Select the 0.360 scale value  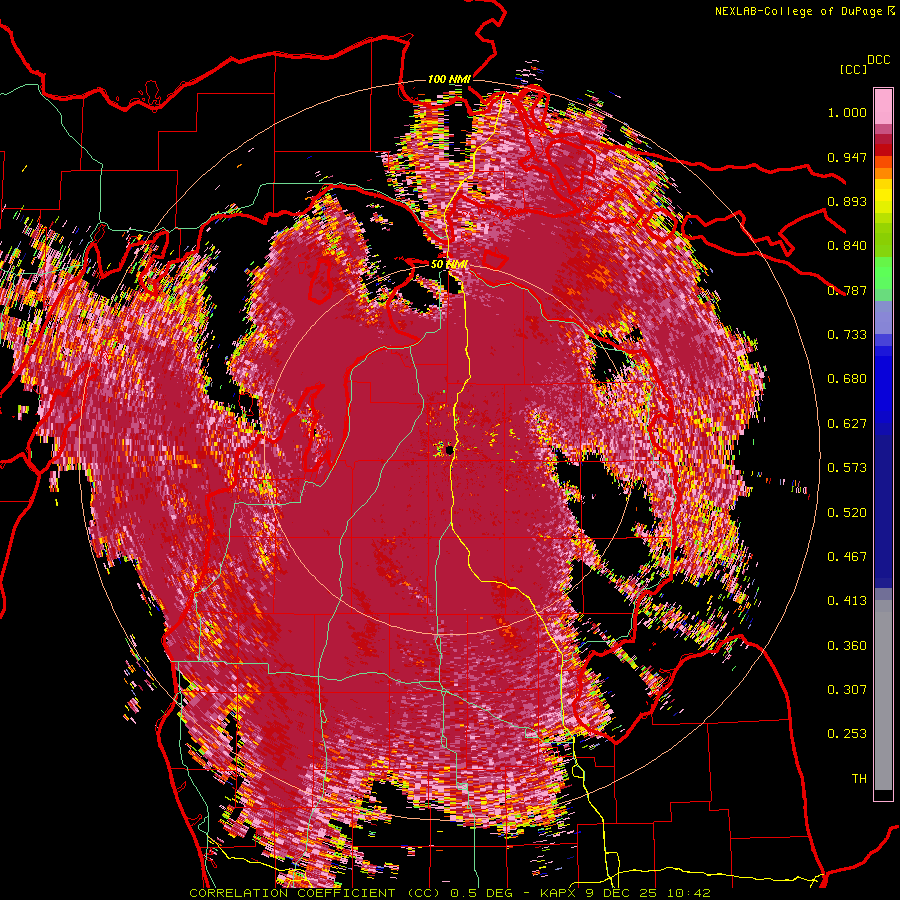click(x=847, y=646)
